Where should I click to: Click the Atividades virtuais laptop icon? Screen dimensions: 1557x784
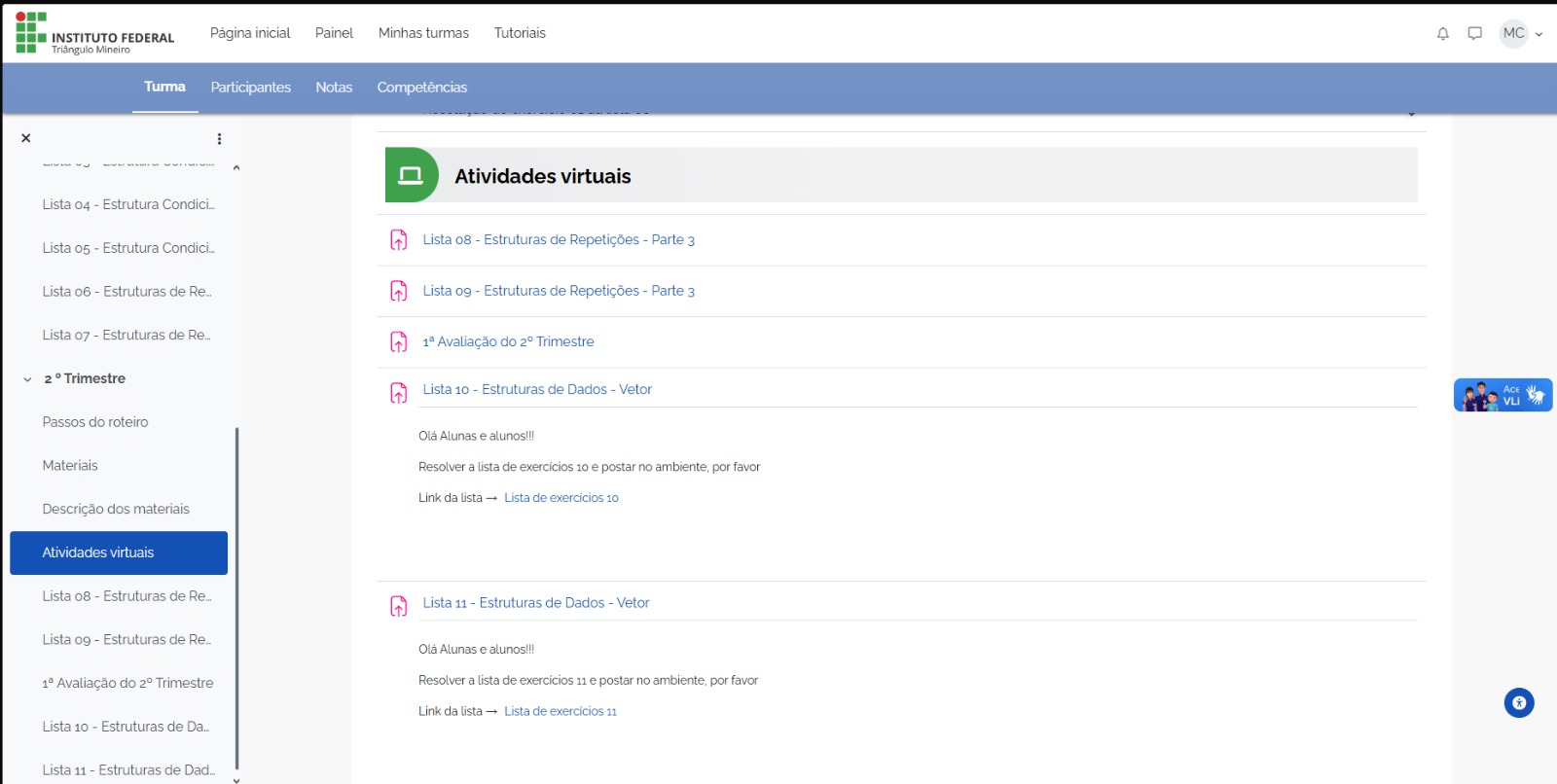pyautogui.click(x=411, y=175)
